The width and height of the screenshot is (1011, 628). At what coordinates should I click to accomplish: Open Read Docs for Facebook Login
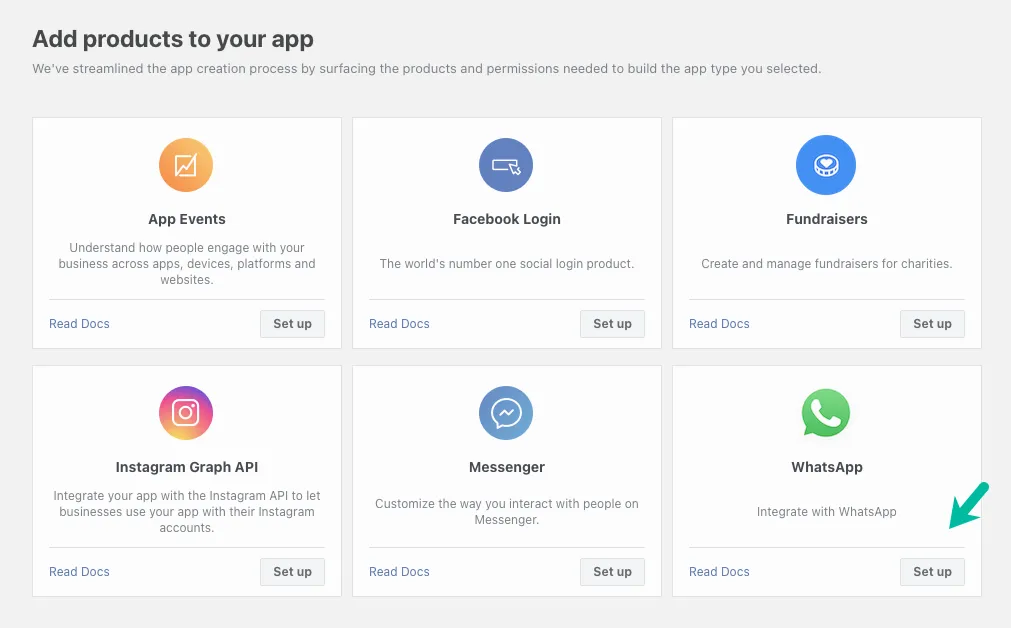point(398,323)
